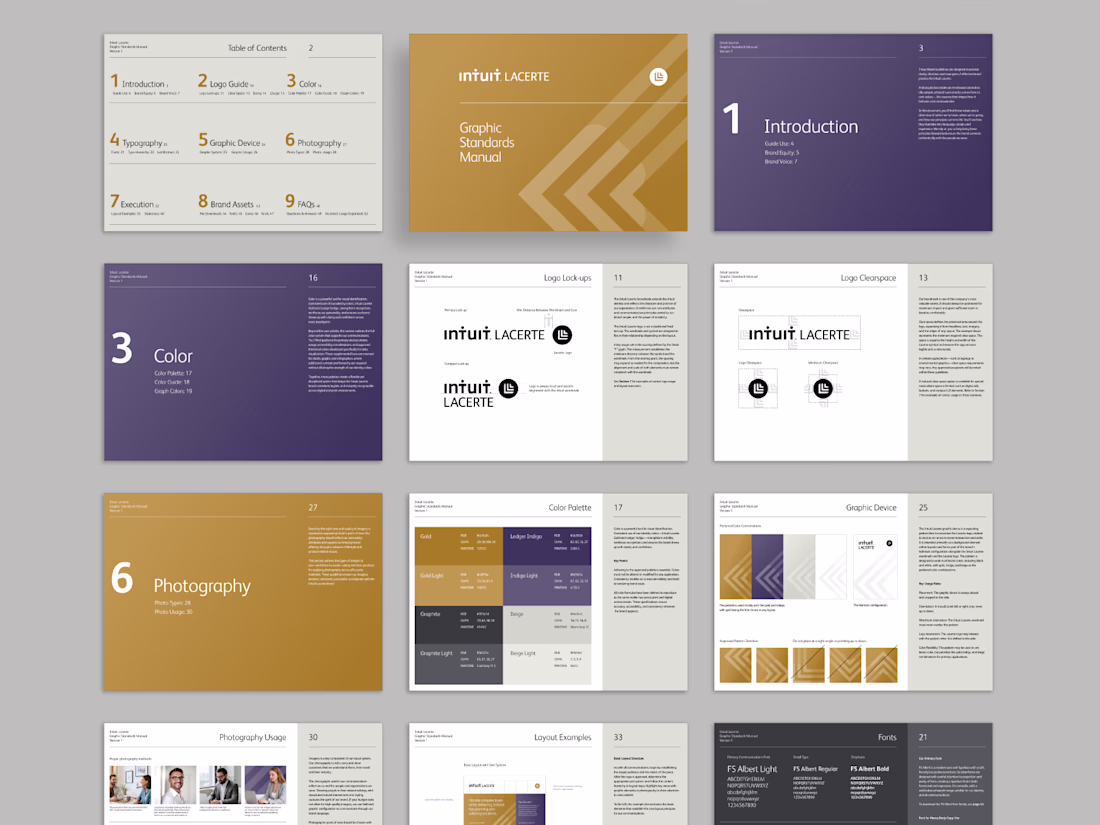Click the 'Color Palette' page heading
This screenshot has width=1100, height=825.
570,507
